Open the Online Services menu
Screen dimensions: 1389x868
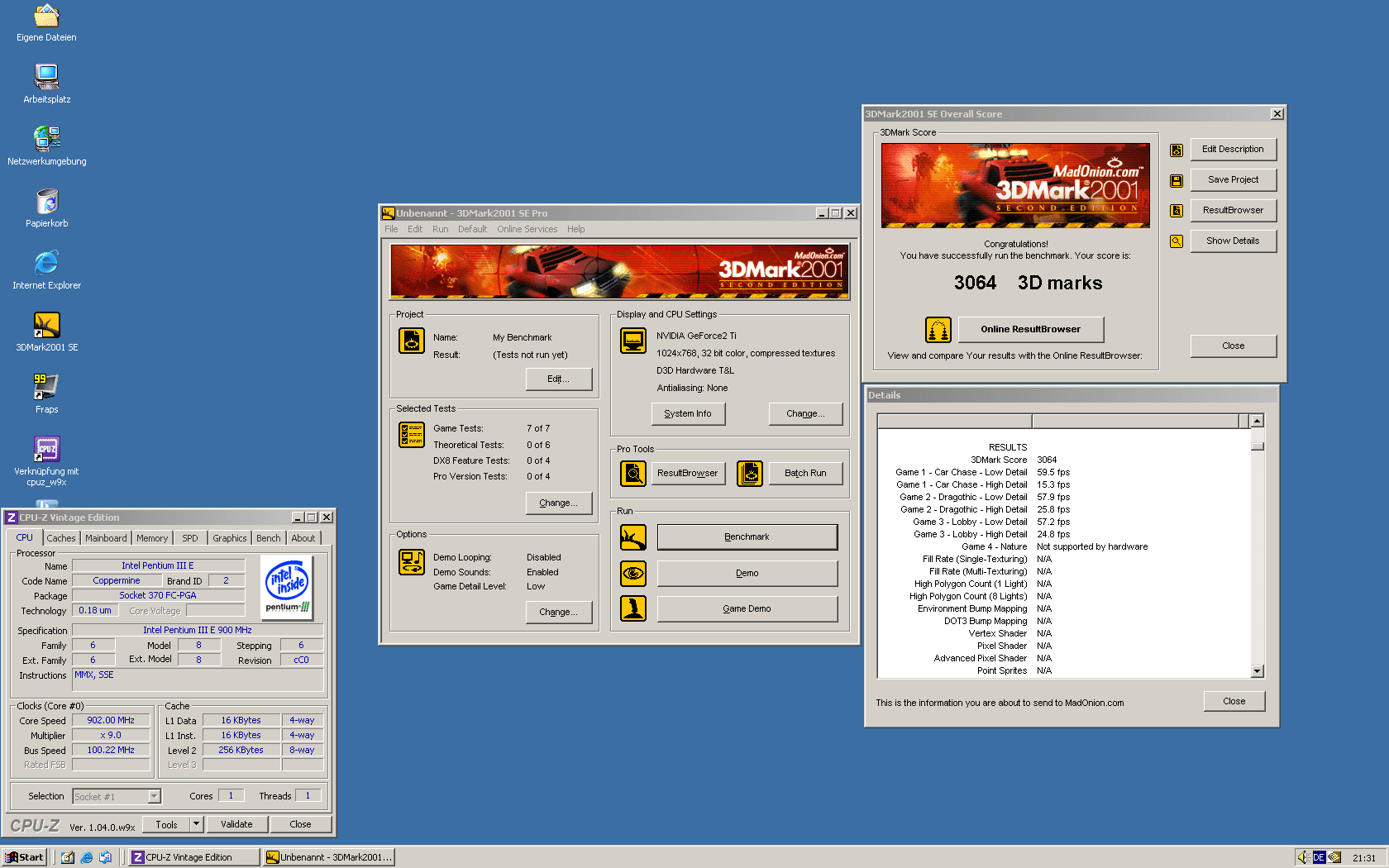527,230
